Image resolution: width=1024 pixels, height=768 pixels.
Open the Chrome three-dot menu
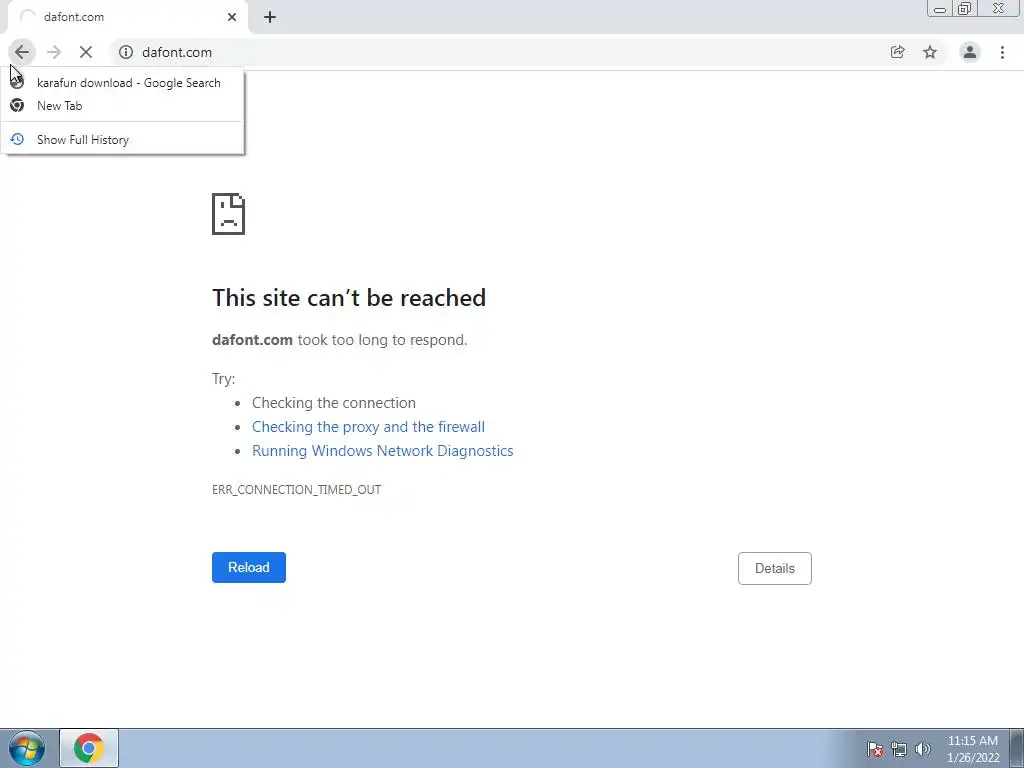tap(1002, 52)
